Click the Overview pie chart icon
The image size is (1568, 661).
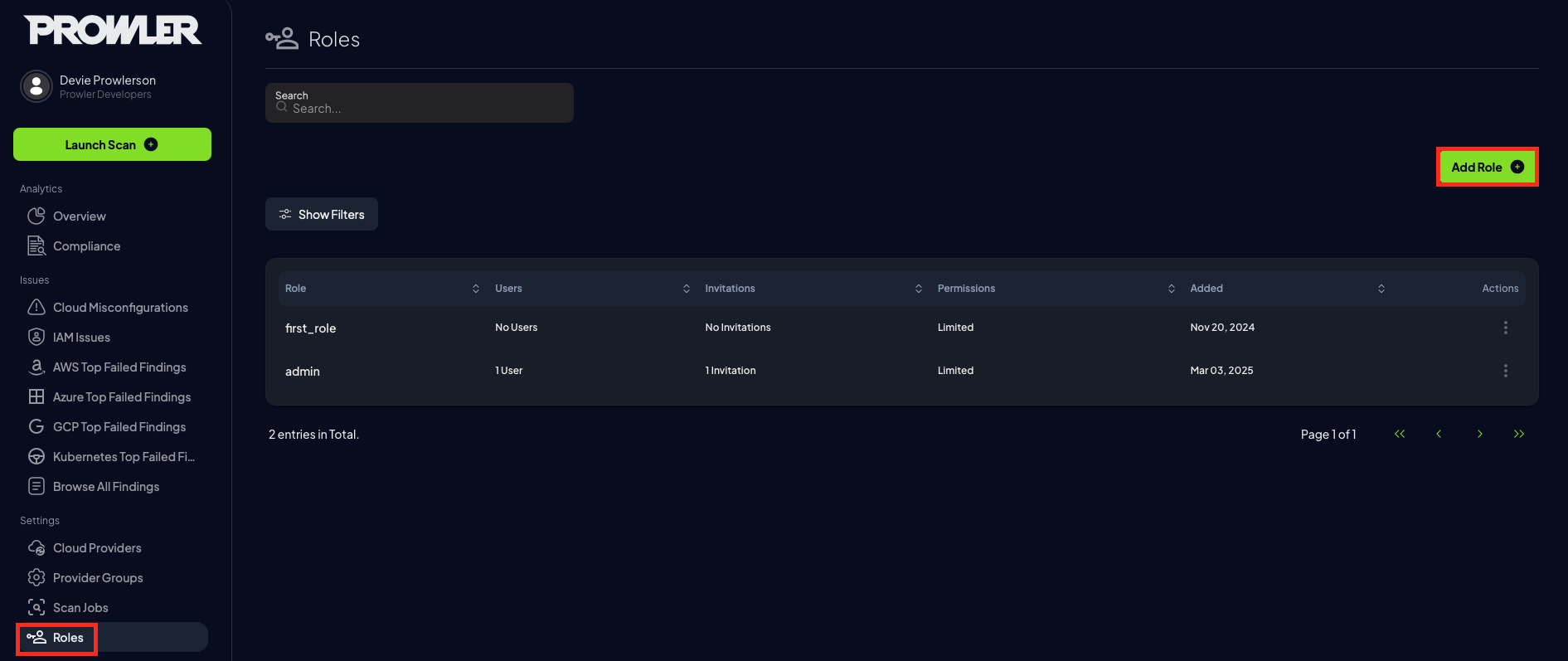click(x=36, y=216)
